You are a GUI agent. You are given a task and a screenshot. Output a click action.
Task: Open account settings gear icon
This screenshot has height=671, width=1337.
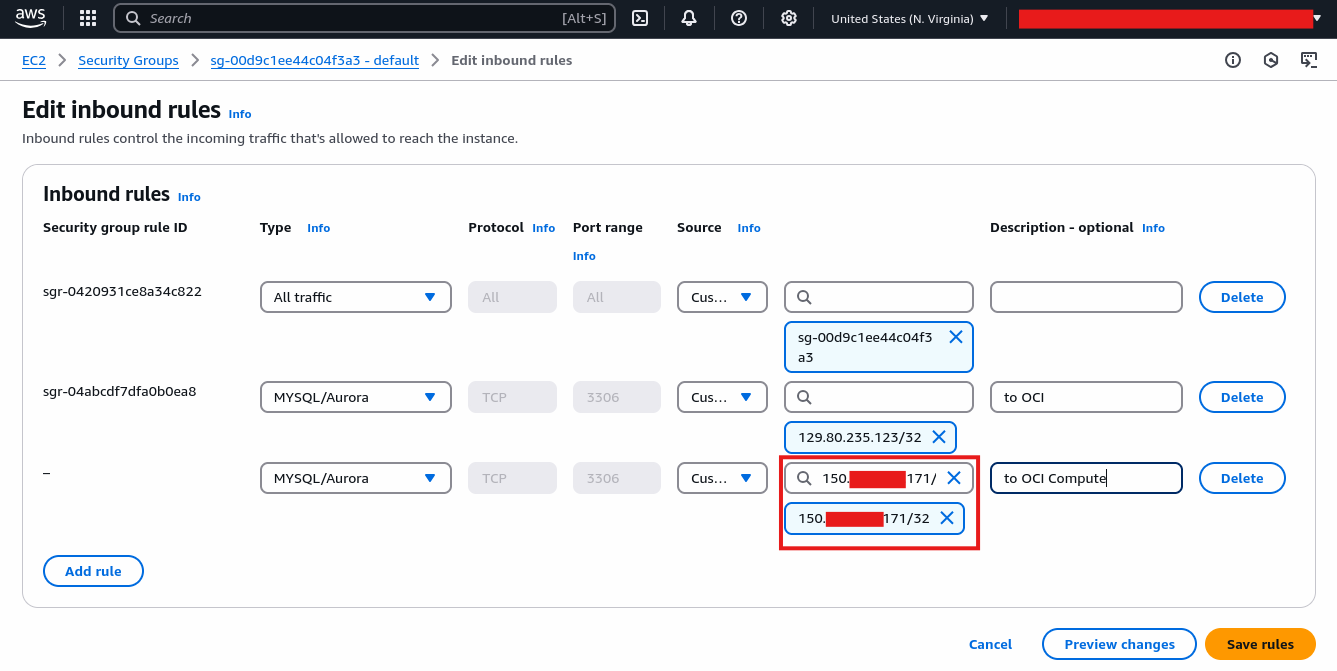(788, 17)
